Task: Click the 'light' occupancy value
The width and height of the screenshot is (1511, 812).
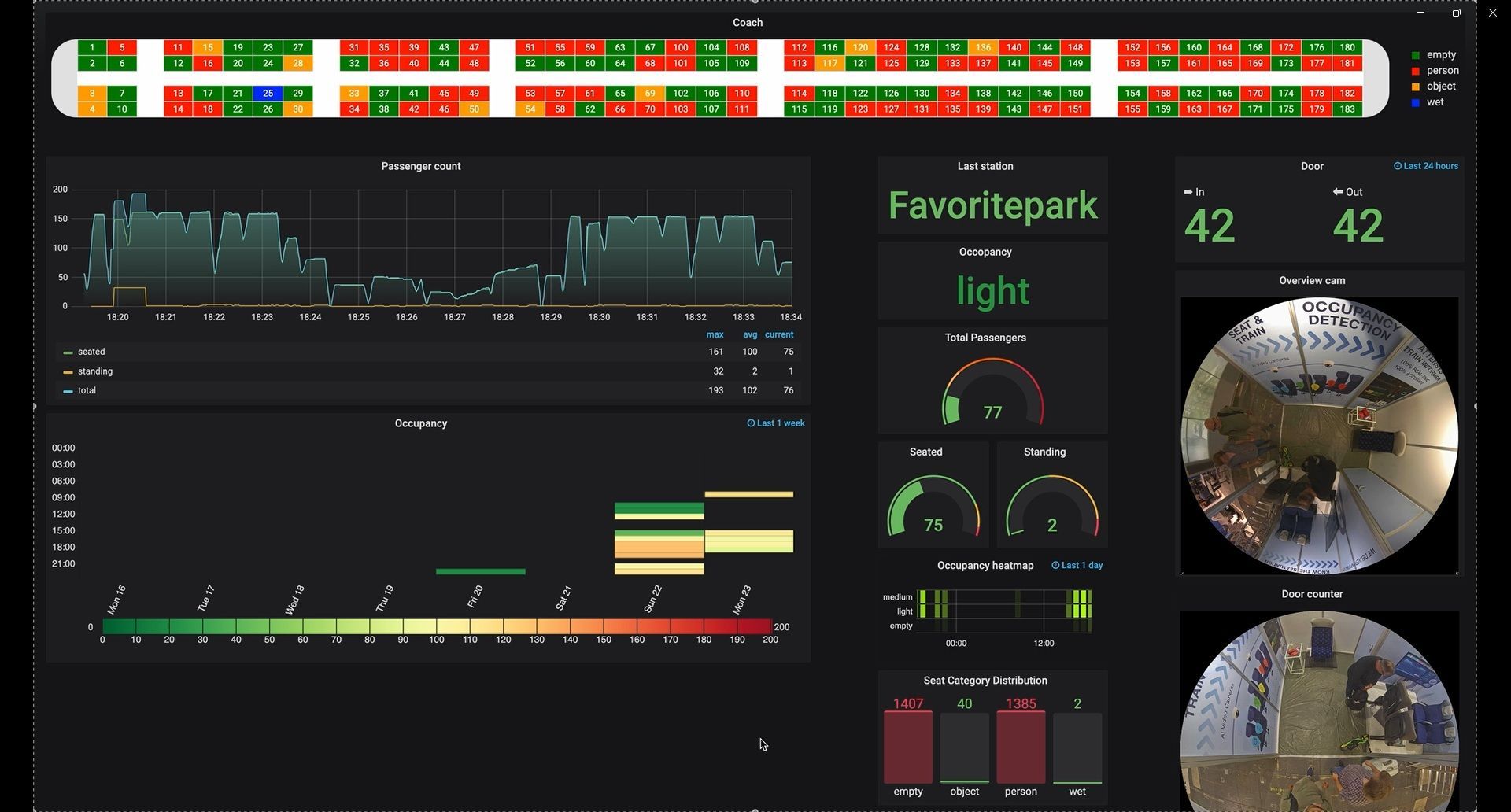Action: pyautogui.click(x=992, y=291)
